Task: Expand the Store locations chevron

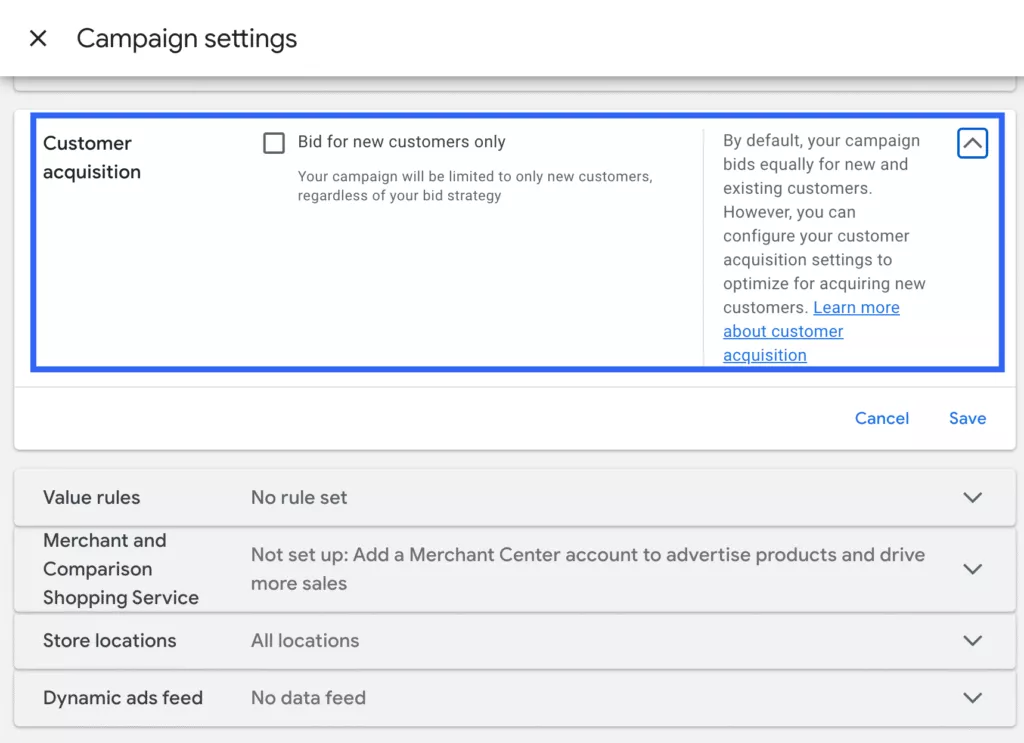Action: pos(972,640)
